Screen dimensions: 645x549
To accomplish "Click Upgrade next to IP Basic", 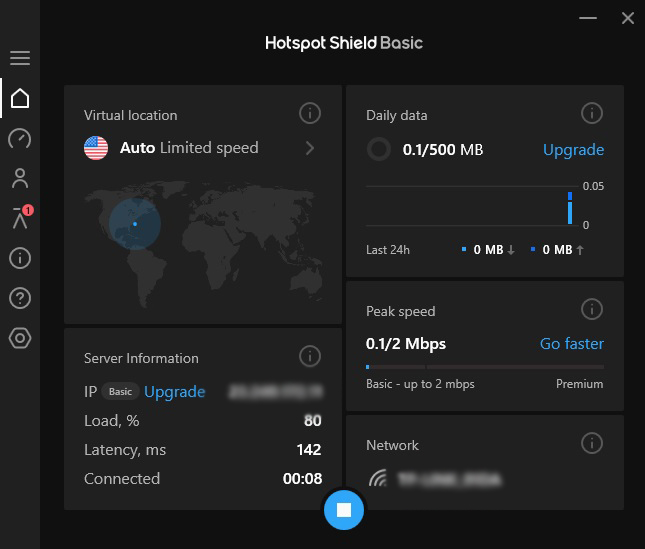I will [174, 392].
